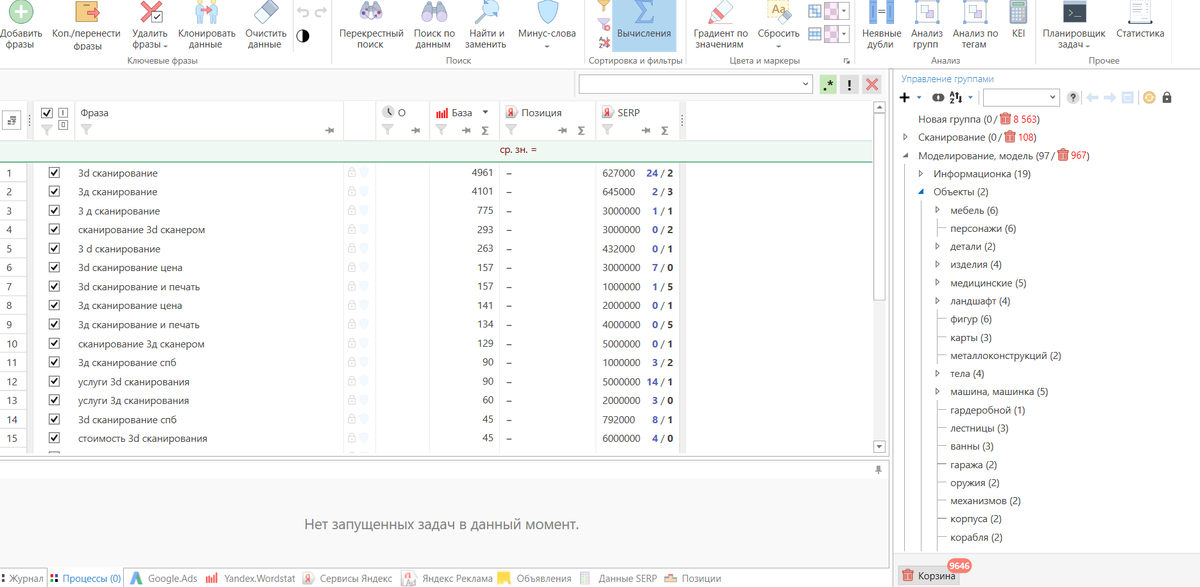This screenshot has height=587, width=1200.
Task: Open the KEI calculator
Action: 1018,20
